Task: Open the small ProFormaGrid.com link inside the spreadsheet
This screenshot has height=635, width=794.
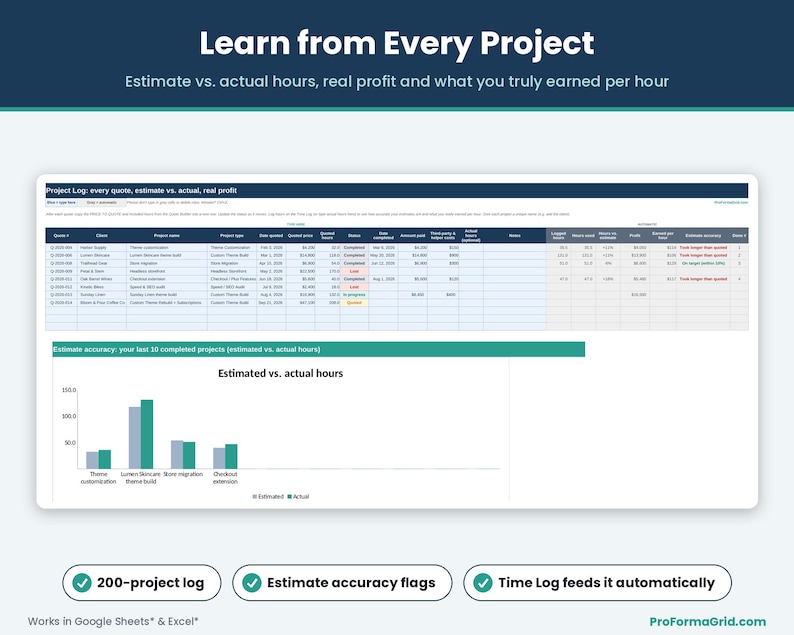Action: click(731, 203)
